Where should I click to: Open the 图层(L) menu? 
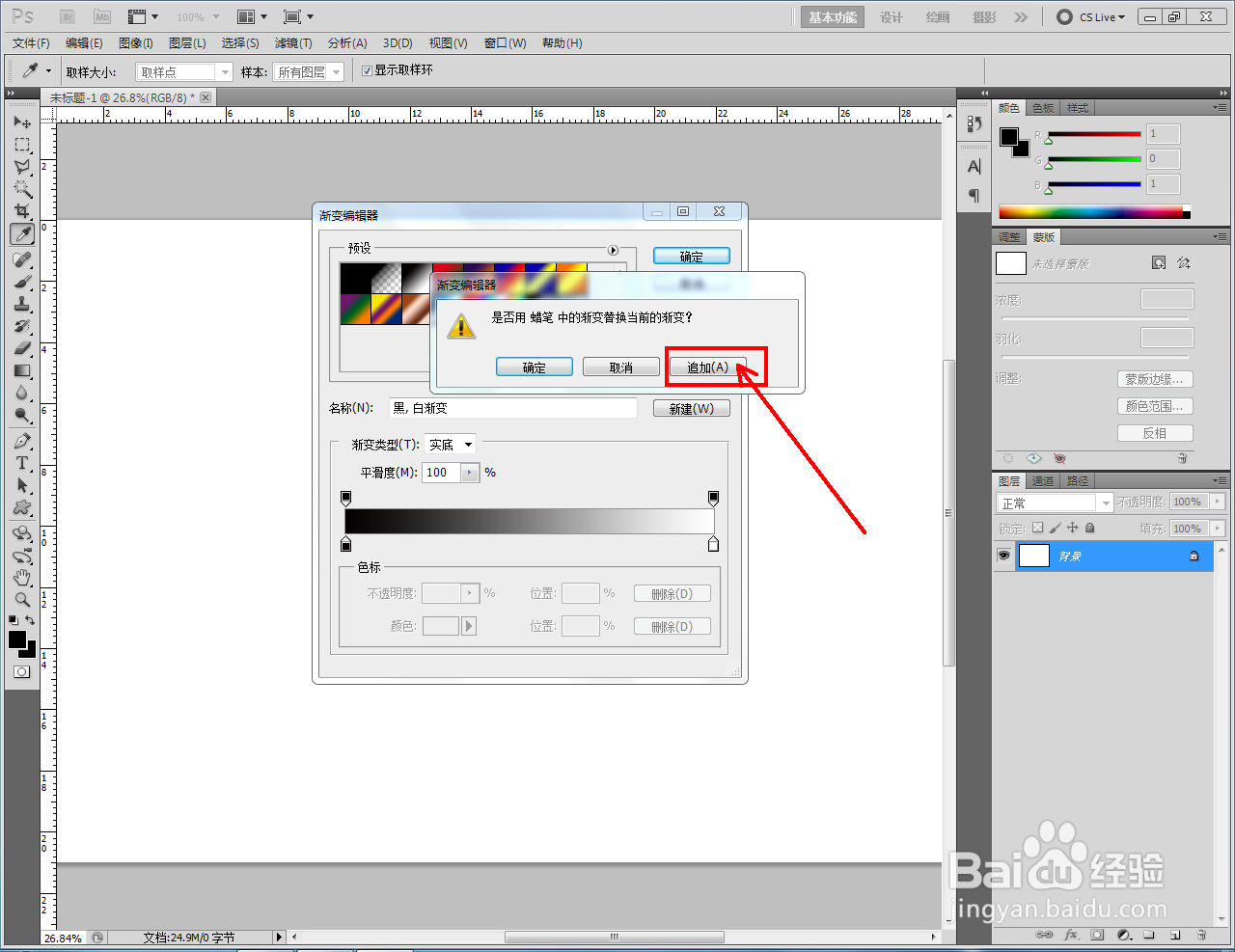[187, 43]
